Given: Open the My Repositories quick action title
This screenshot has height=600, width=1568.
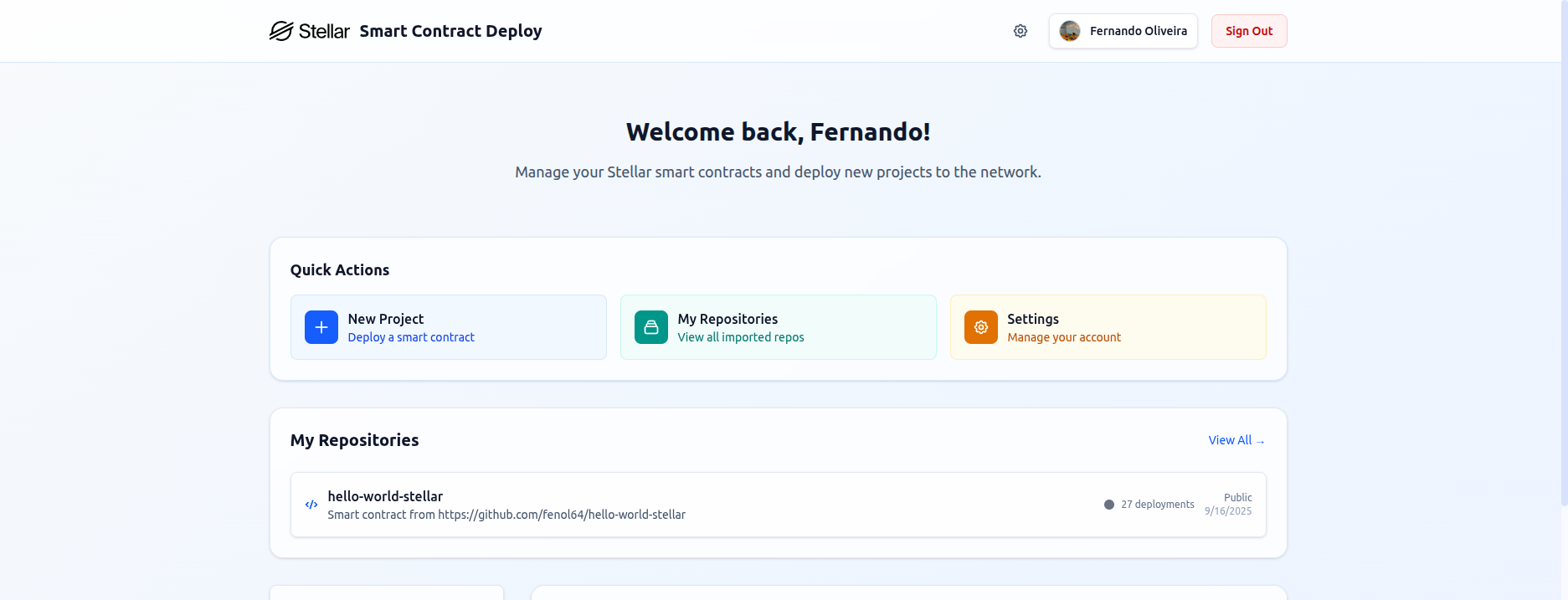Looking at the screenshot, I should [x=727, y=319].
